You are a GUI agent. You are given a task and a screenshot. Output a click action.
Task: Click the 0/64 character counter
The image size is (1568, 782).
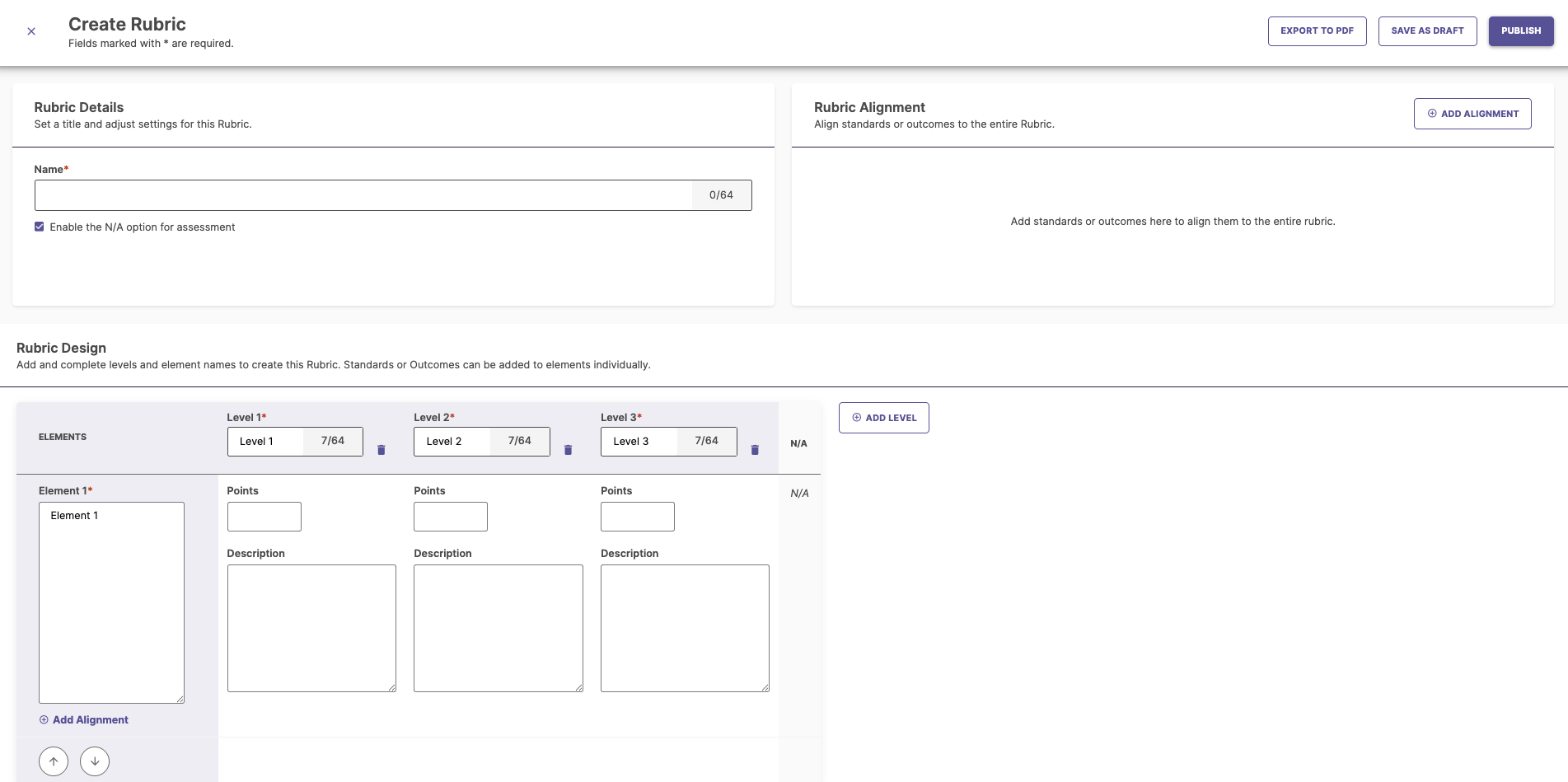721,195
